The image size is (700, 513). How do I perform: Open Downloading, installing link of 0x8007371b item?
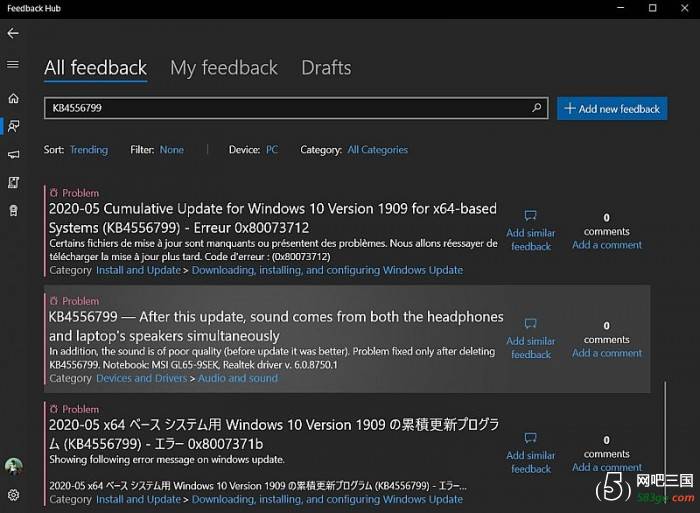point(327,499)
